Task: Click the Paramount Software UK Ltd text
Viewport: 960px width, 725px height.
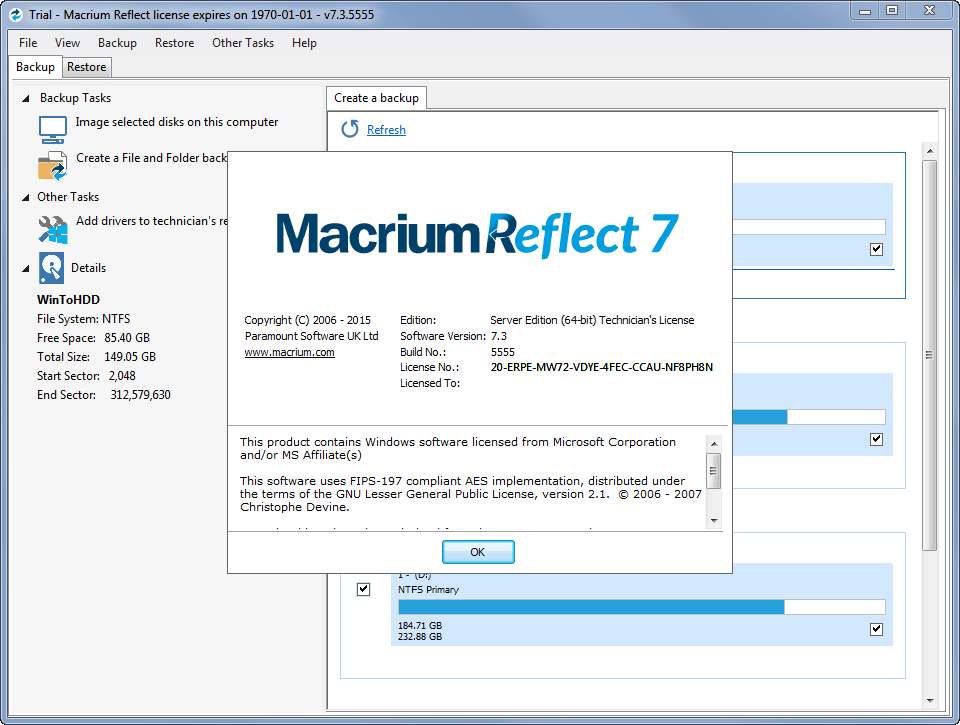Action: (x=312, y=336)
